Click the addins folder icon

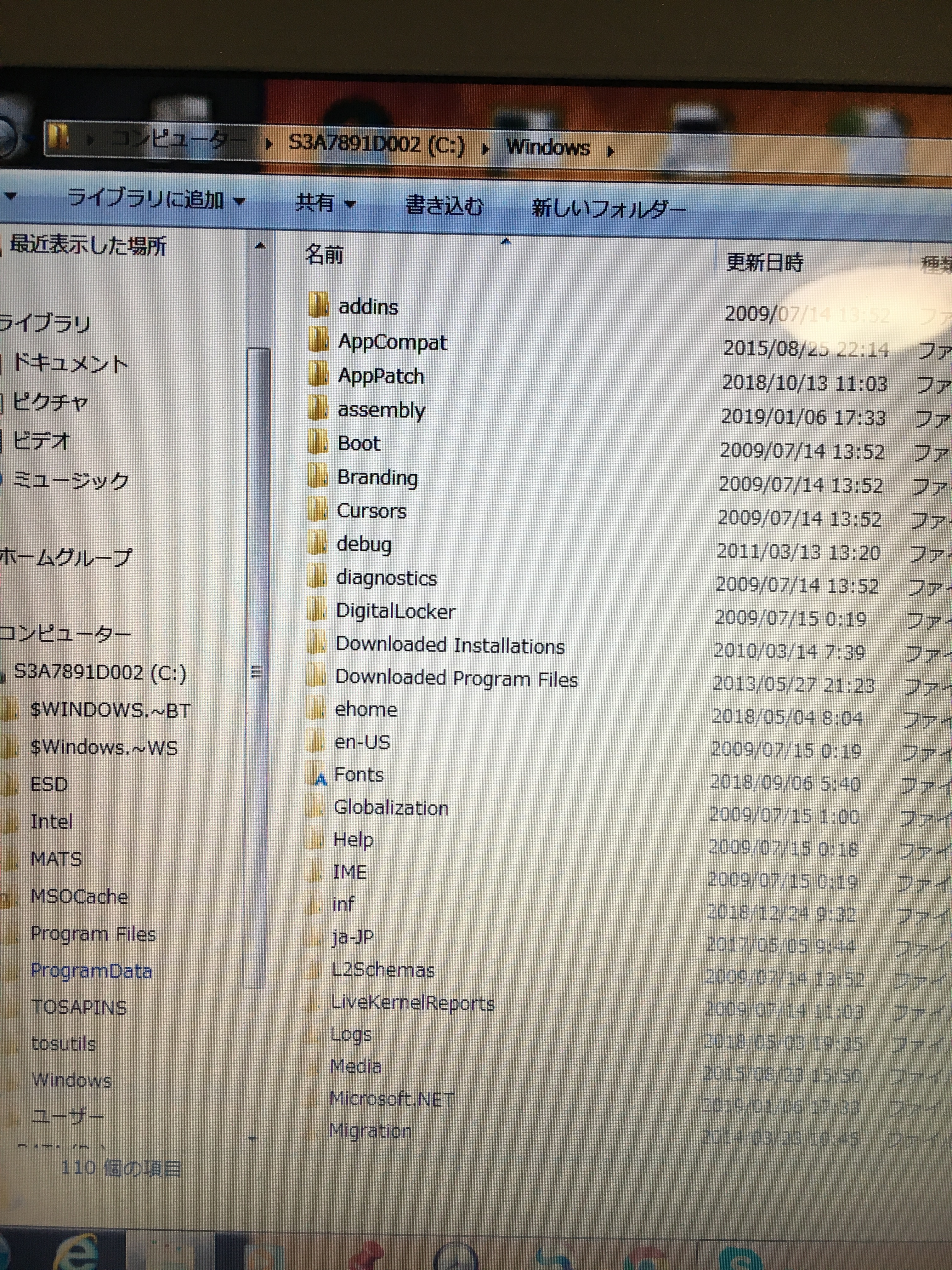319,305
